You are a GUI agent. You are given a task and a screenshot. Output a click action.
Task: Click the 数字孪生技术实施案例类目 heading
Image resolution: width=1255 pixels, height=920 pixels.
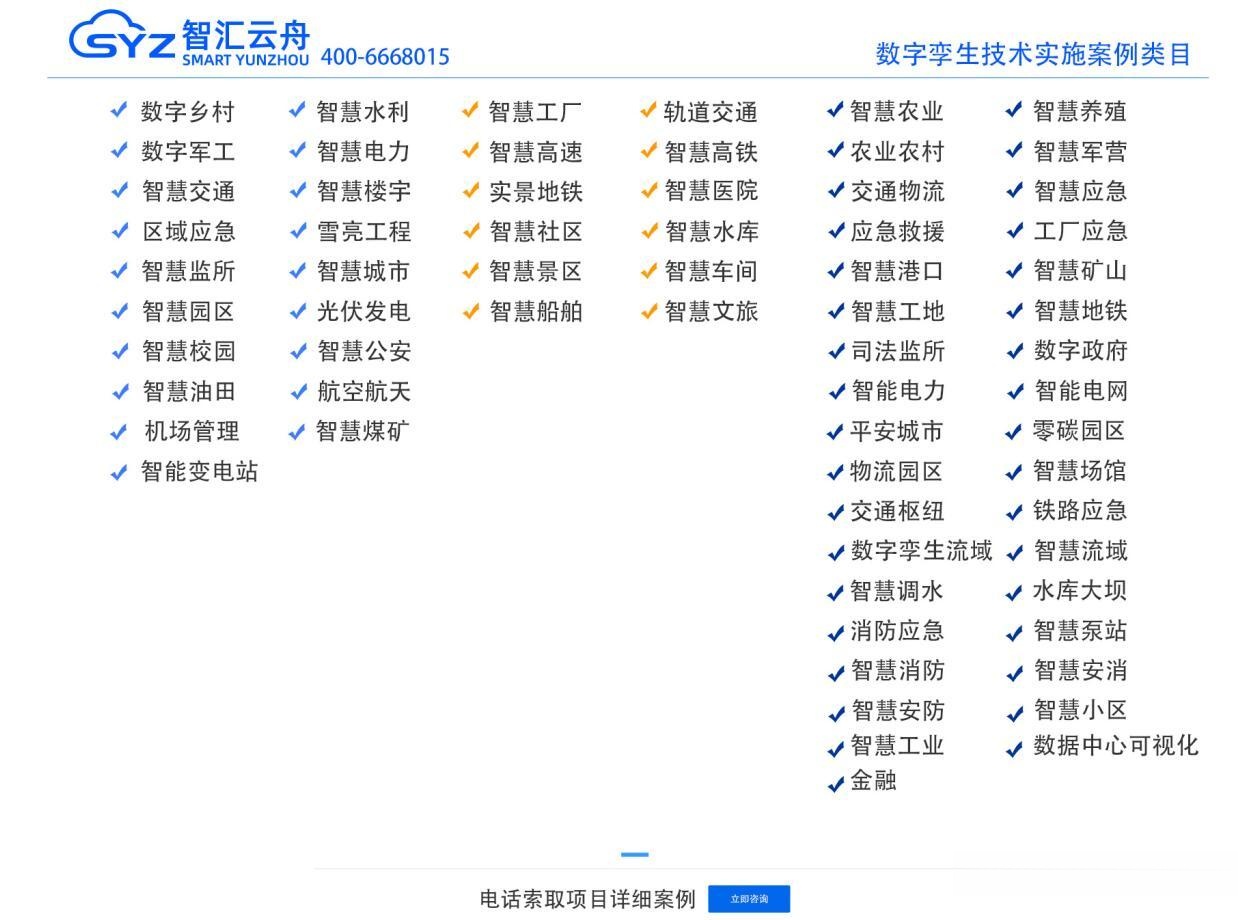[1033, 56]
